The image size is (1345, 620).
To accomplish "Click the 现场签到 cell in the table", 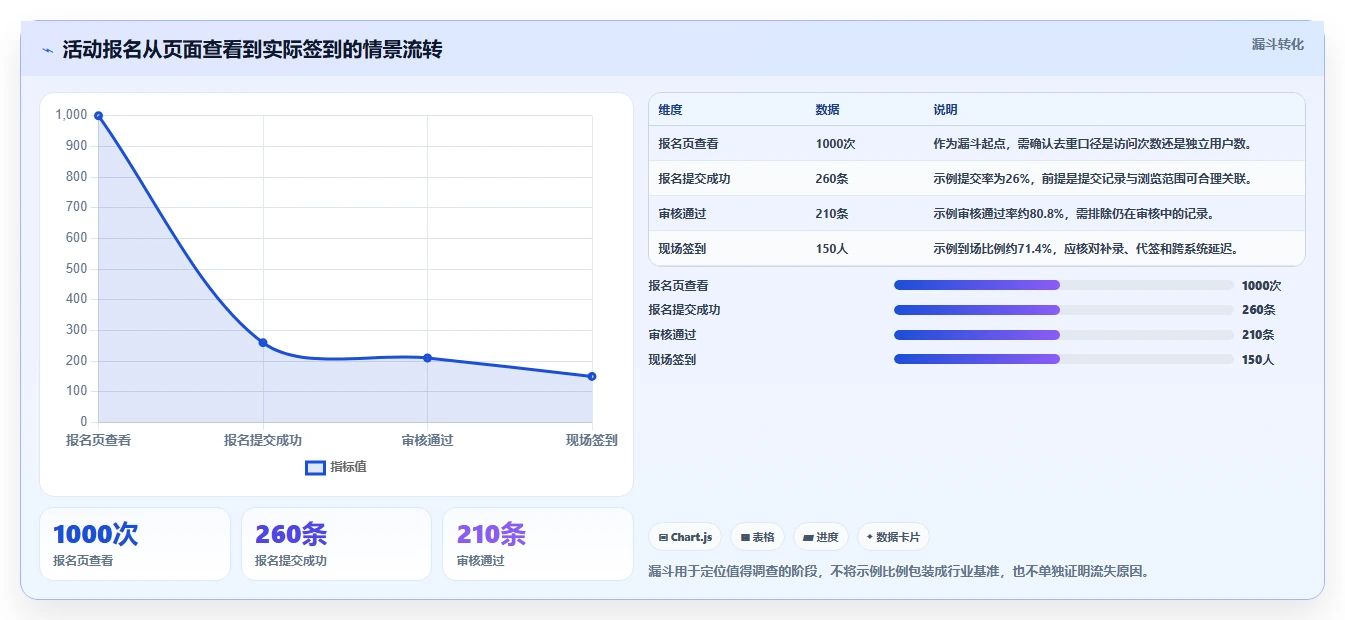I will [682, 249].
